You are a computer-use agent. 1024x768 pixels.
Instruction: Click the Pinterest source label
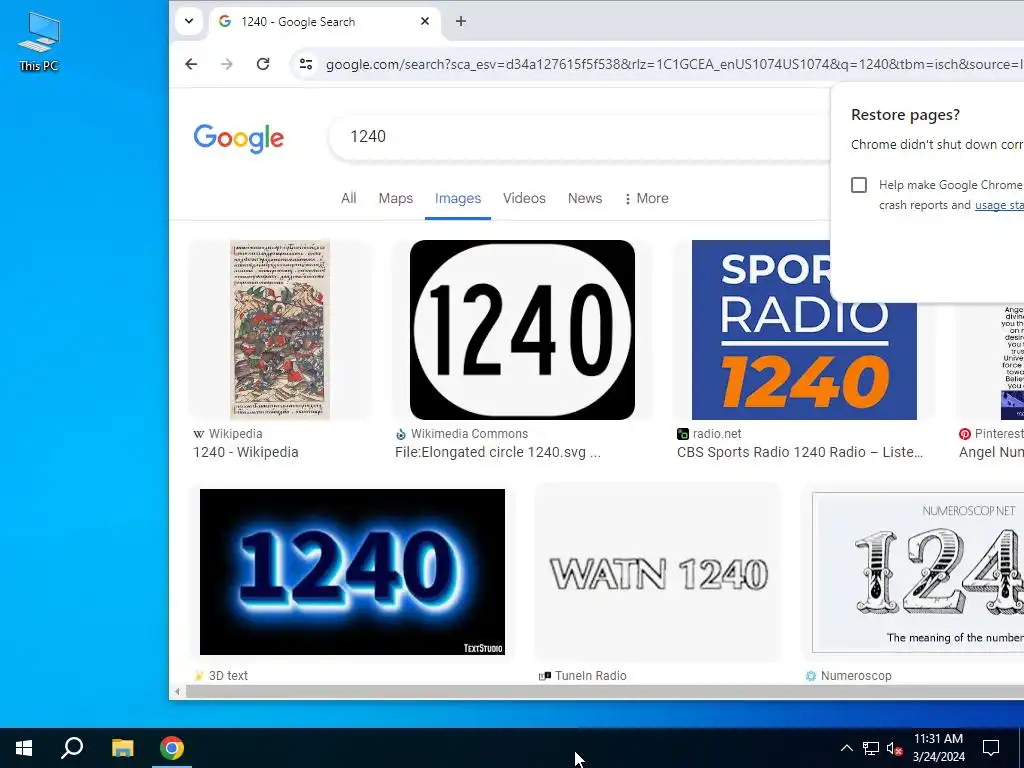click(999, 434)
